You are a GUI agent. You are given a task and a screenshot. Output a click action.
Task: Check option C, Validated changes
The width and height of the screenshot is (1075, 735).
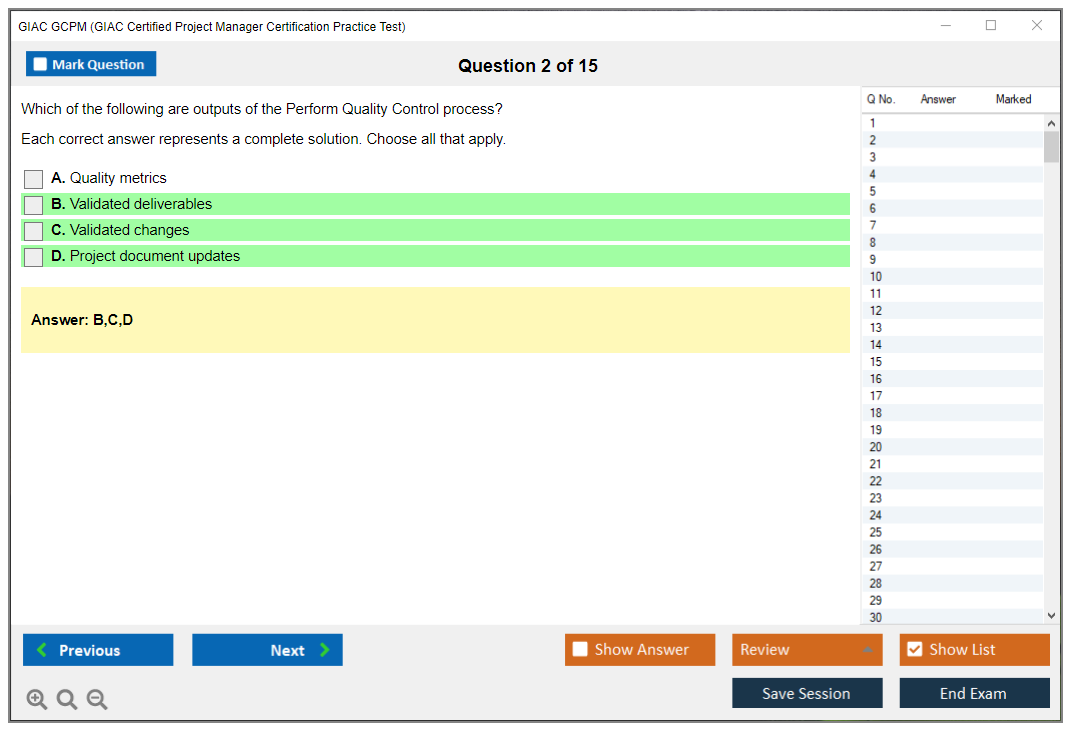tap(33, 231)
